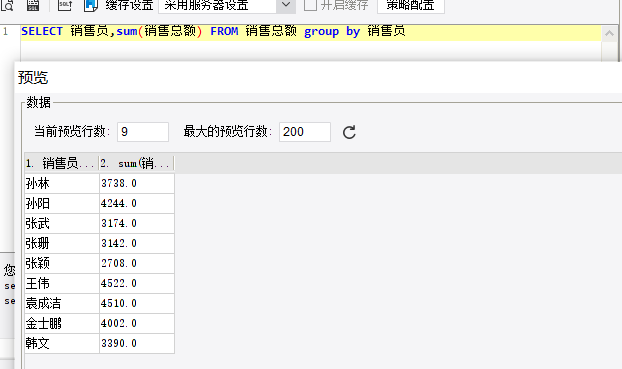This screenshot has width=622, height=369.
Task: Click the preview query magnifier icon
Action: pos(7,5)
